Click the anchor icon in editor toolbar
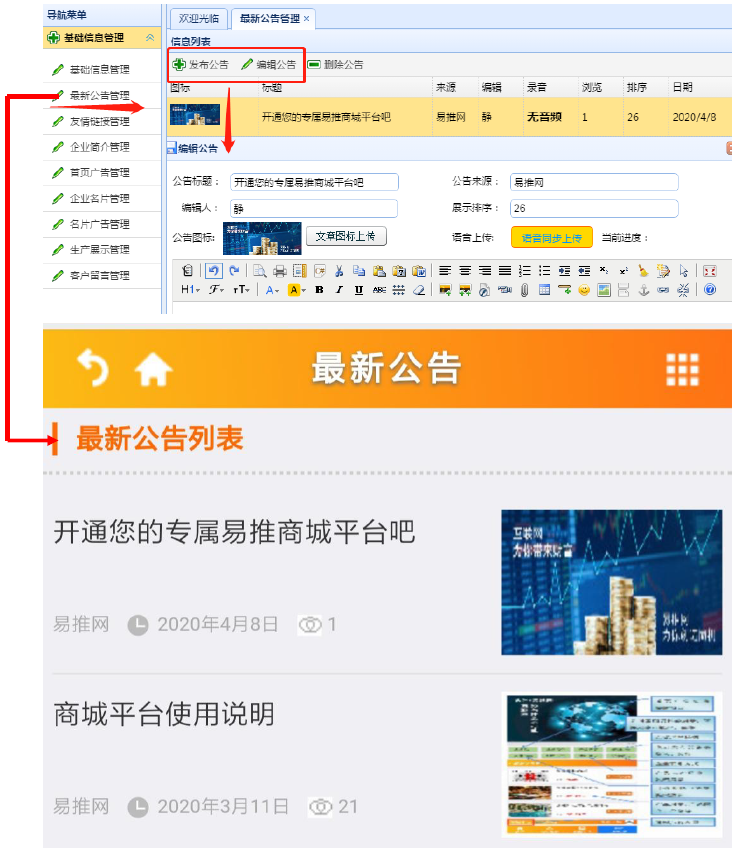This screenshot has width=737, height=851. tap(644, 290)
